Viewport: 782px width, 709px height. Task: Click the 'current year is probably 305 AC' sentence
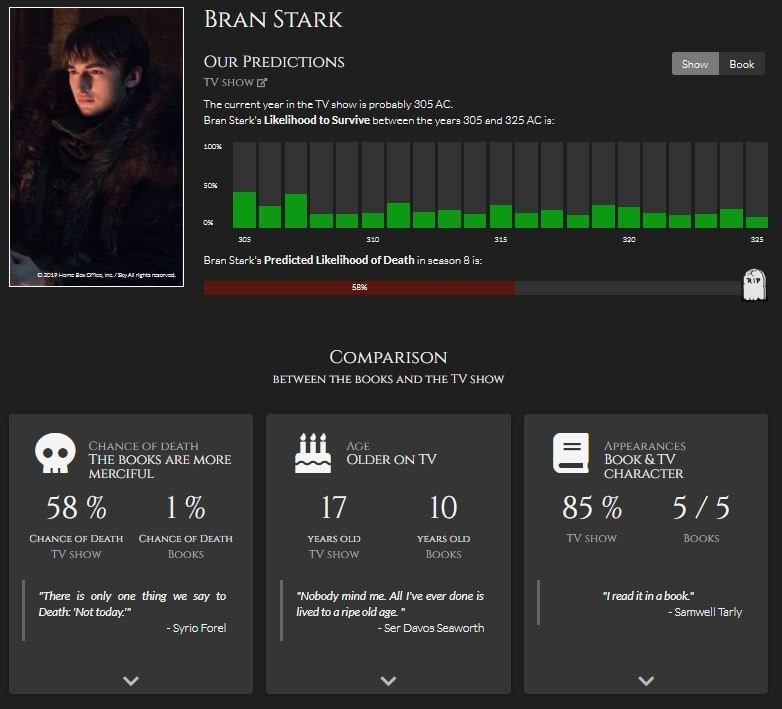pyautogui.click(x=328, y=104)
